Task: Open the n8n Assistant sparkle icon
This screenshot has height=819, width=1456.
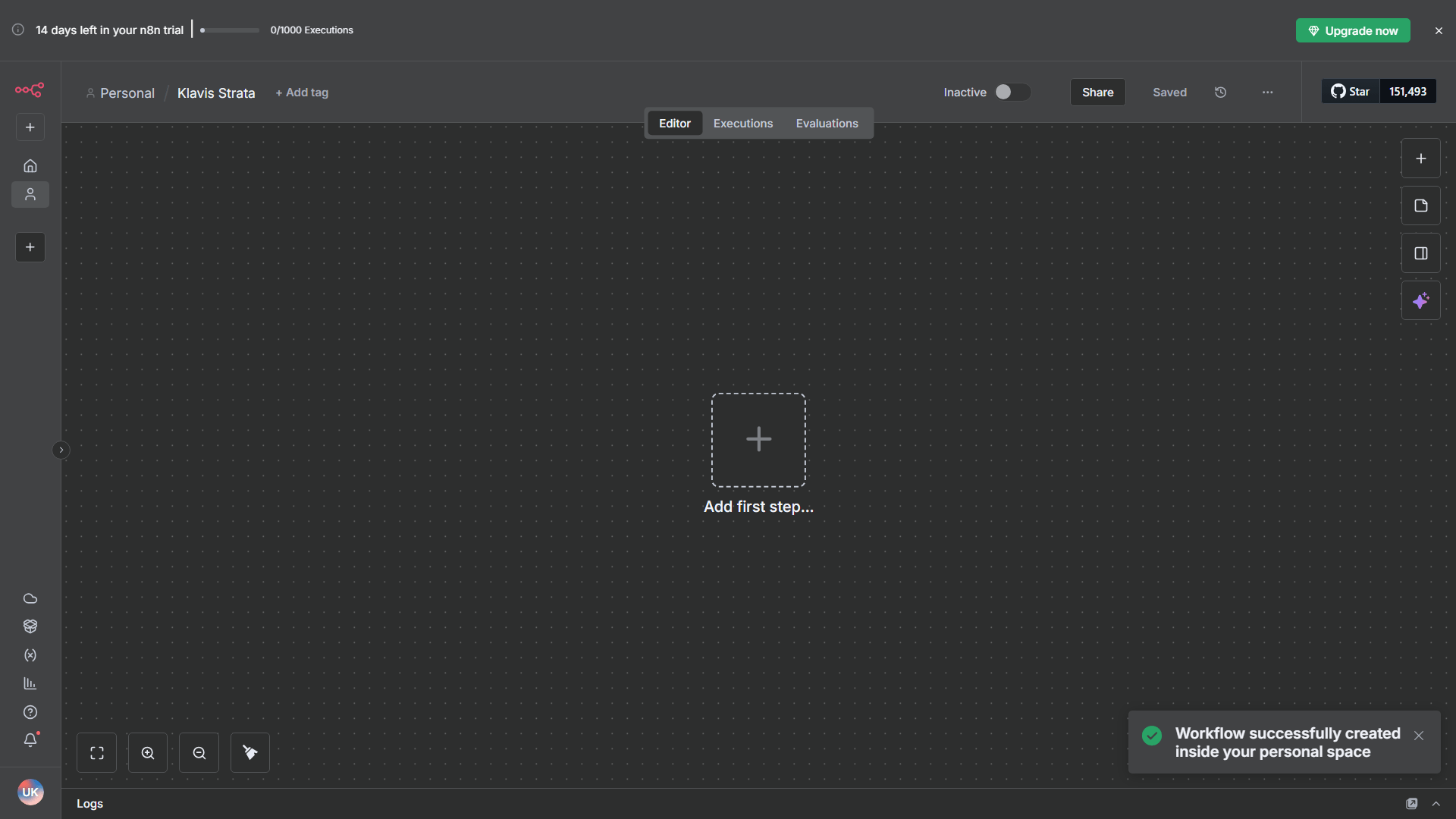Action: coord(1421,300)
